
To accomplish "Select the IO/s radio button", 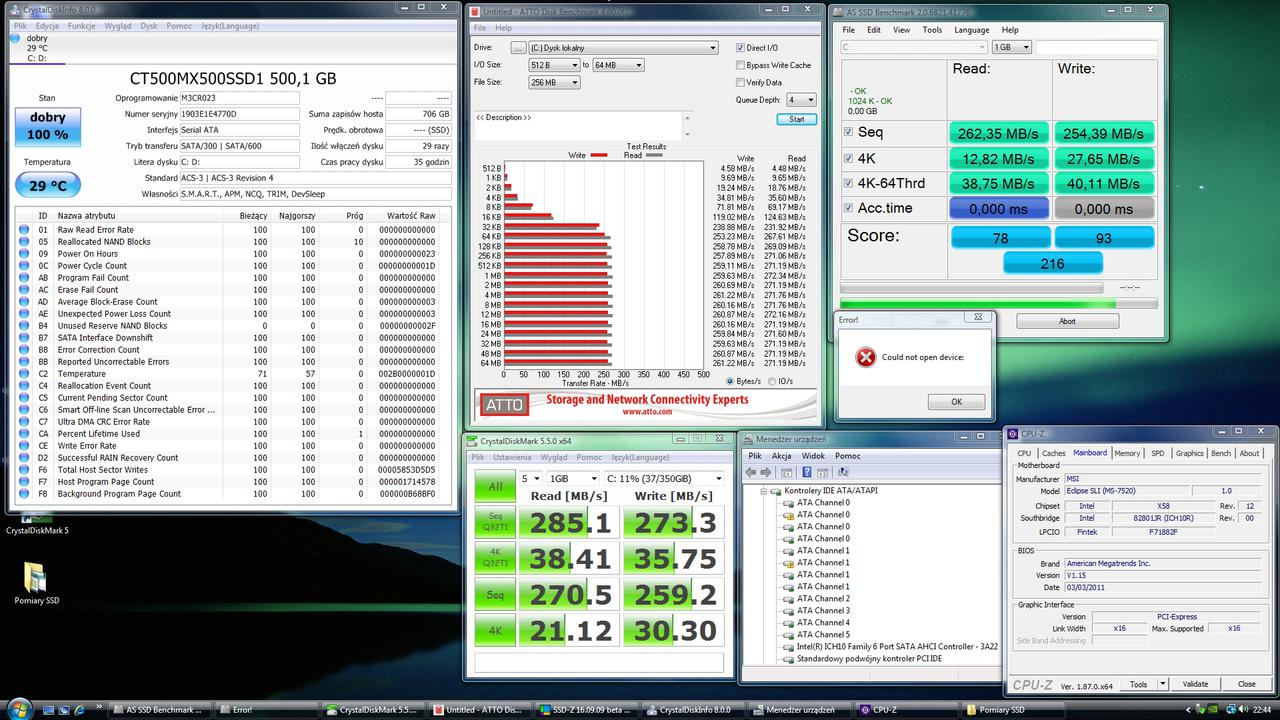I will coord(772,381).
